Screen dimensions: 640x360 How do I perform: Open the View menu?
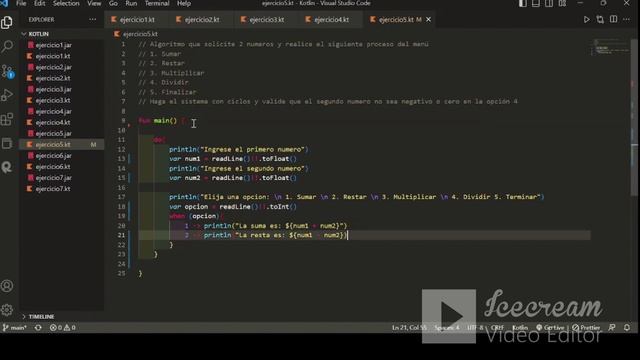tap(94, 3)
